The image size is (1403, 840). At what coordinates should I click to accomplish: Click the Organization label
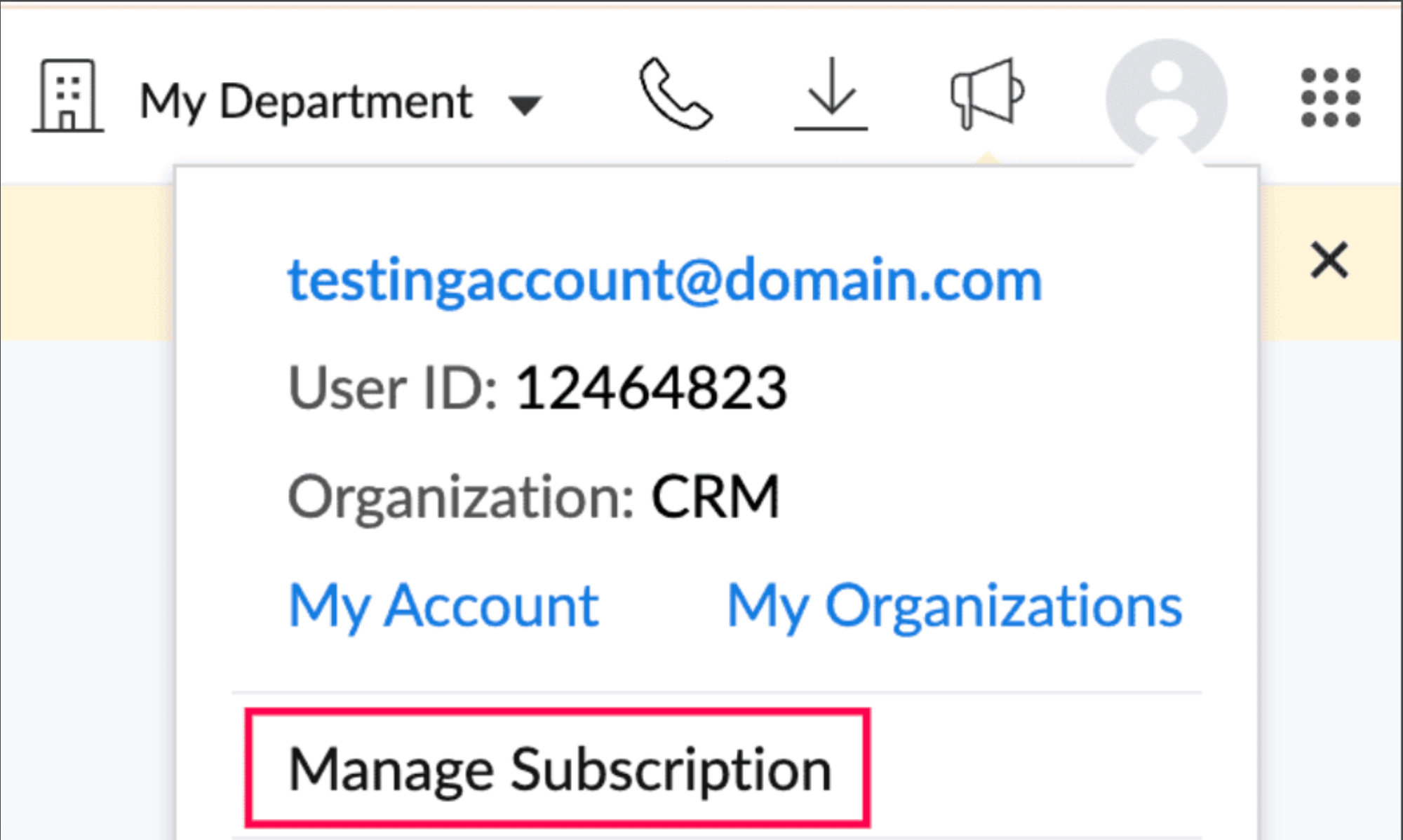click(461, 497)
